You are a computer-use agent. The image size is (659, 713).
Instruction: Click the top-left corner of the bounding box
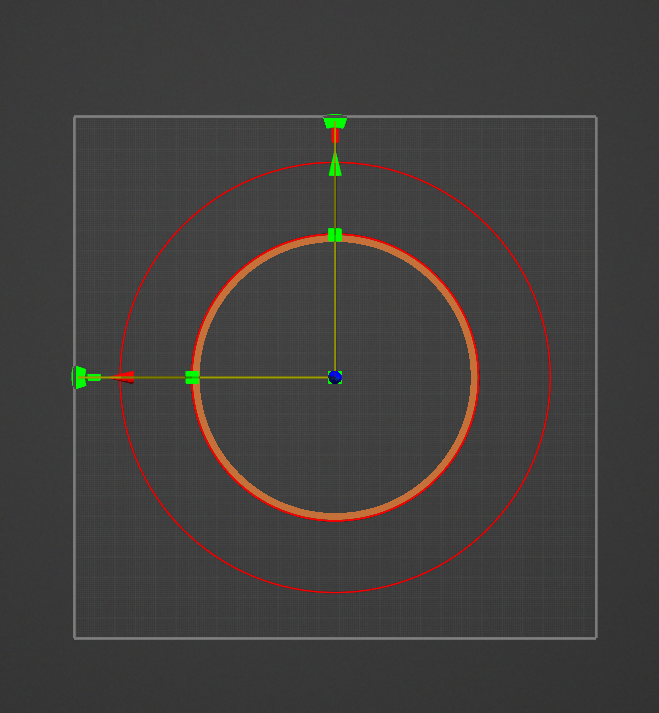tap(75, 117)
